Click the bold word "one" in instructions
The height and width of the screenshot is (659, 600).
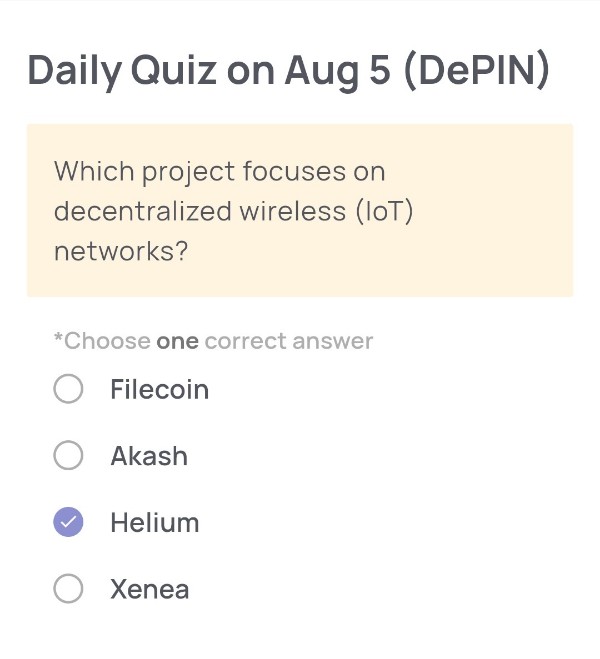177,341
